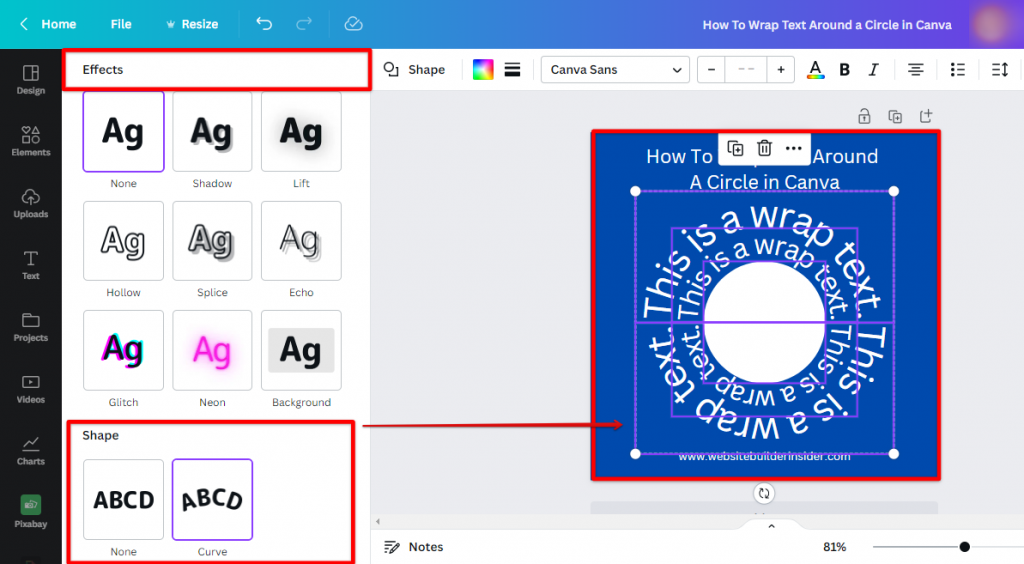This screenshot has height=564, width=1024.
Task: Toggle italic formatting
Action: click(874, 69)
